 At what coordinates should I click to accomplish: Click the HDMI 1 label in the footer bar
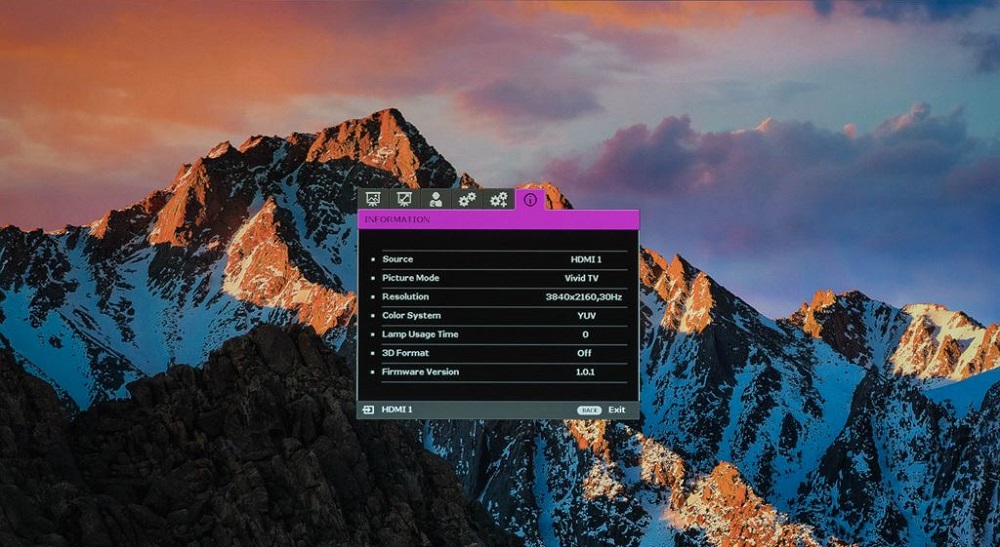click(397, 409)
